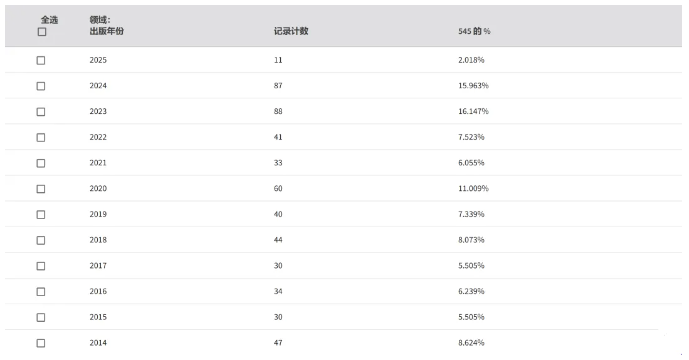Mark the 2014 row checkbox

pyautogui.click(x=41, y=343)
